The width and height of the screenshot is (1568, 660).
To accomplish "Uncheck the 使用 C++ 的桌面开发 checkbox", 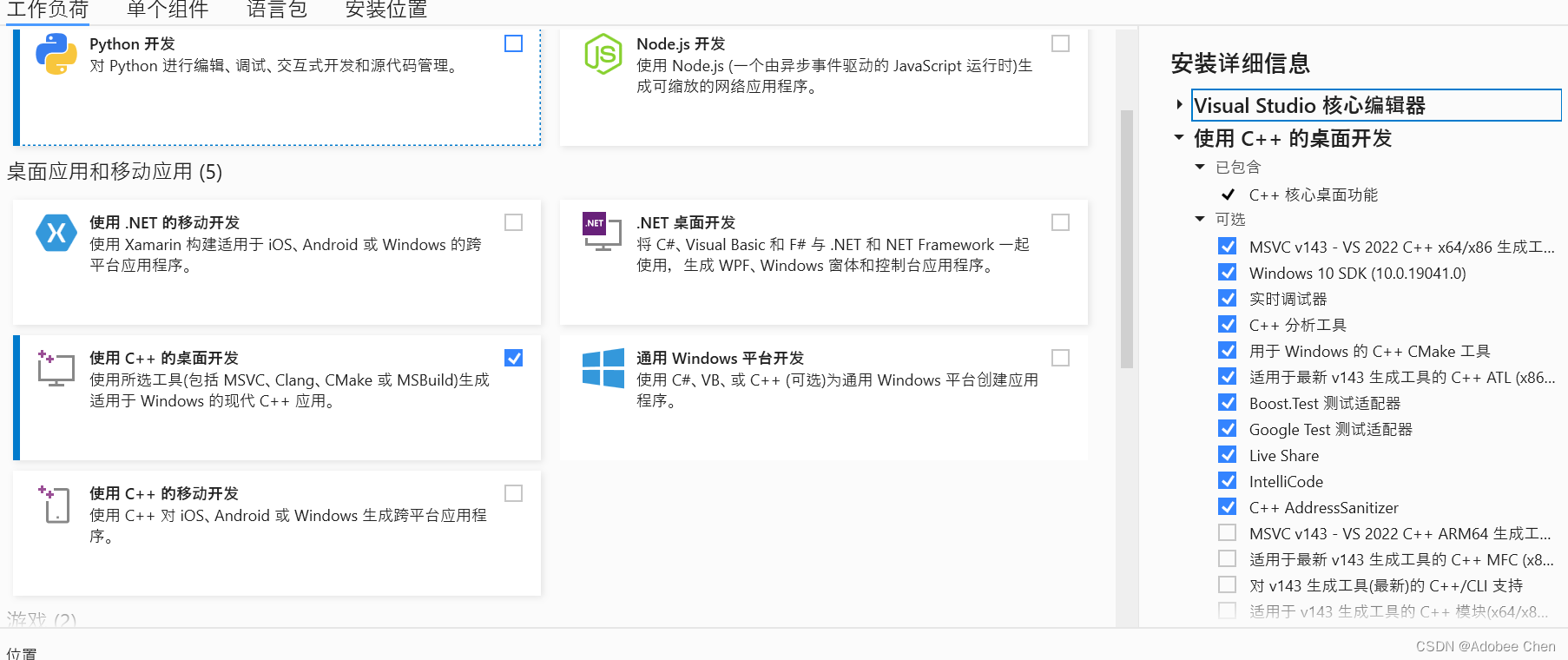I will coord(514,358).
